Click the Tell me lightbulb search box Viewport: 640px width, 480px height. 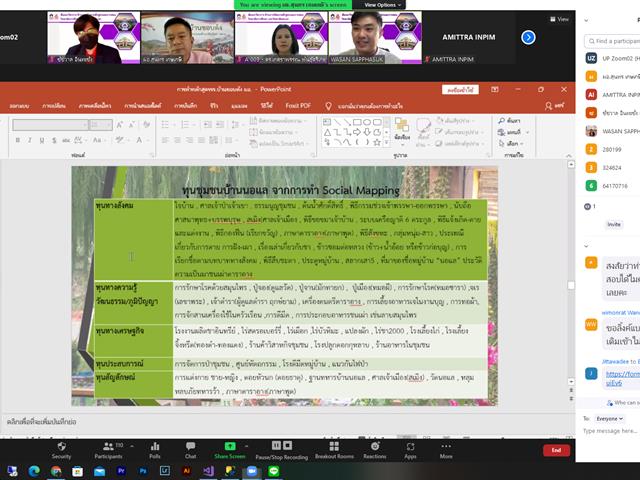[x=364, y=106]
